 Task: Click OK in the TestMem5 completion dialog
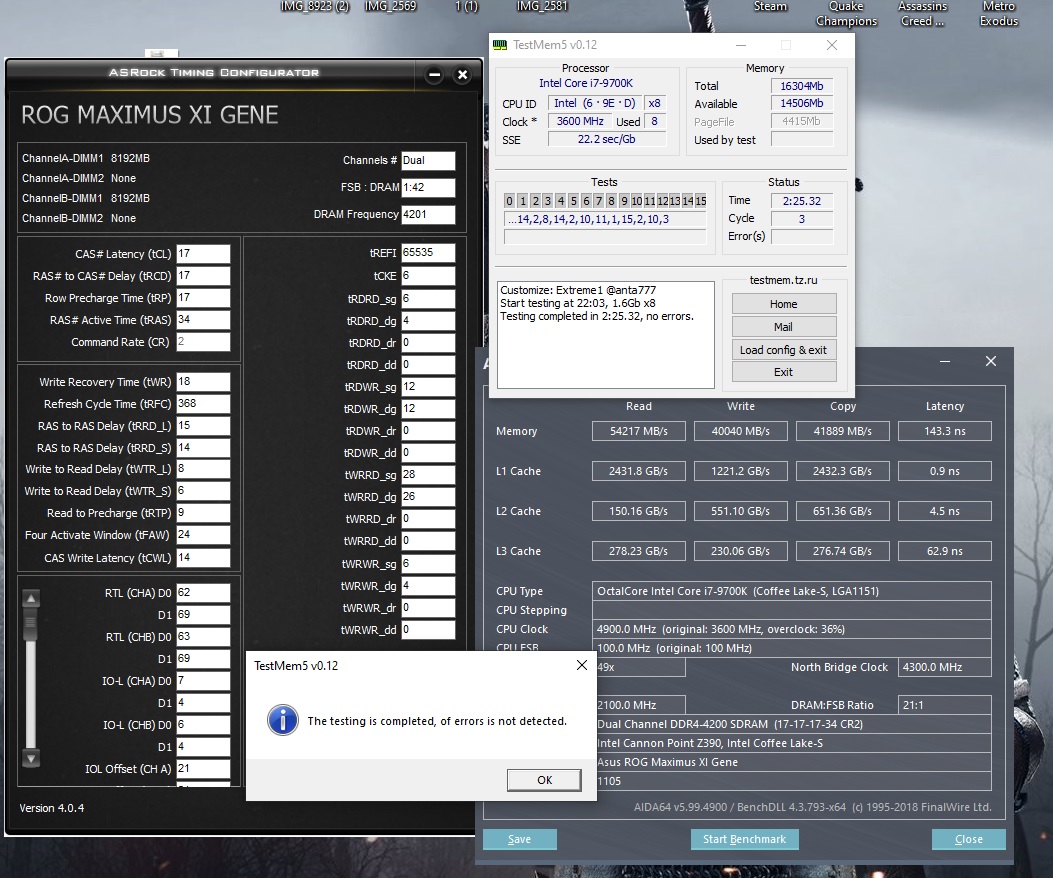pyautogui.click(x=544, y=780)
